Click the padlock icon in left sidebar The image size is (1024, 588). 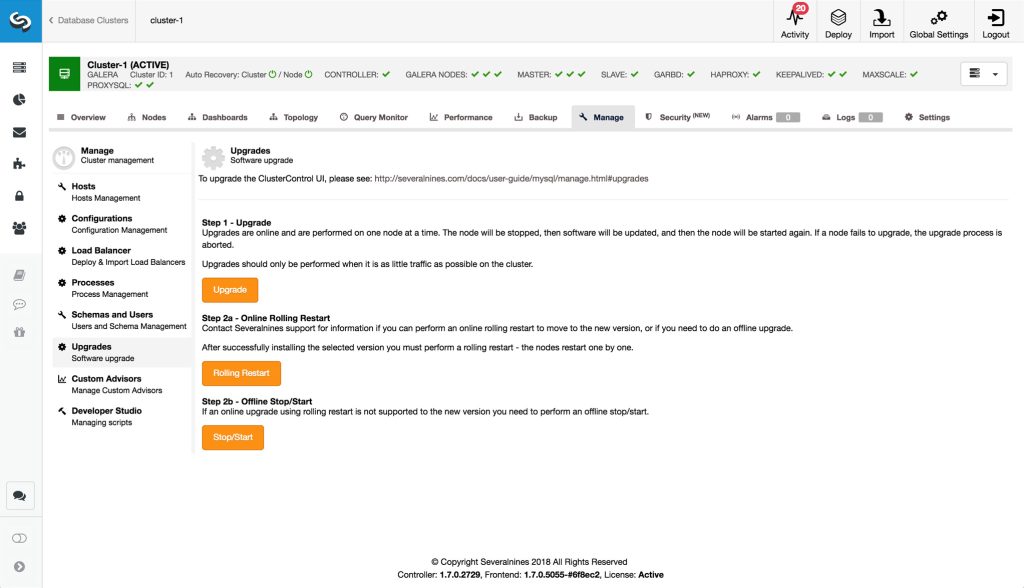[x=19, y=196]
